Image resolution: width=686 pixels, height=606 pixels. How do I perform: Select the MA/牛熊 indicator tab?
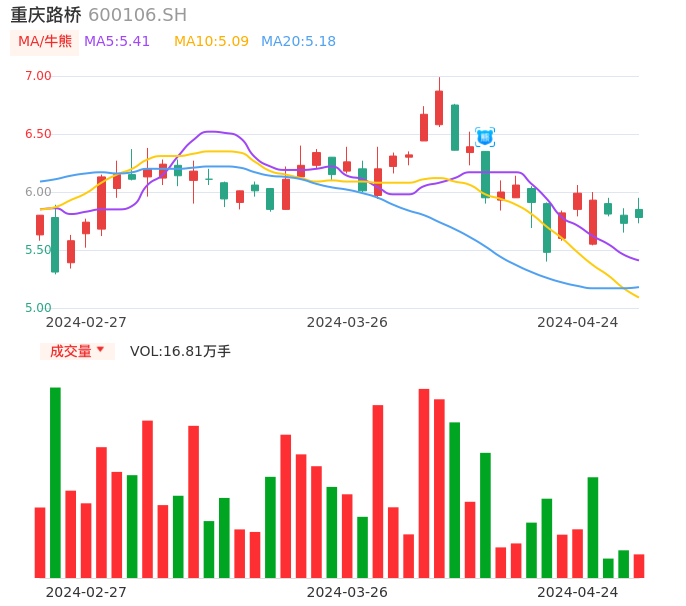(45, 42)
